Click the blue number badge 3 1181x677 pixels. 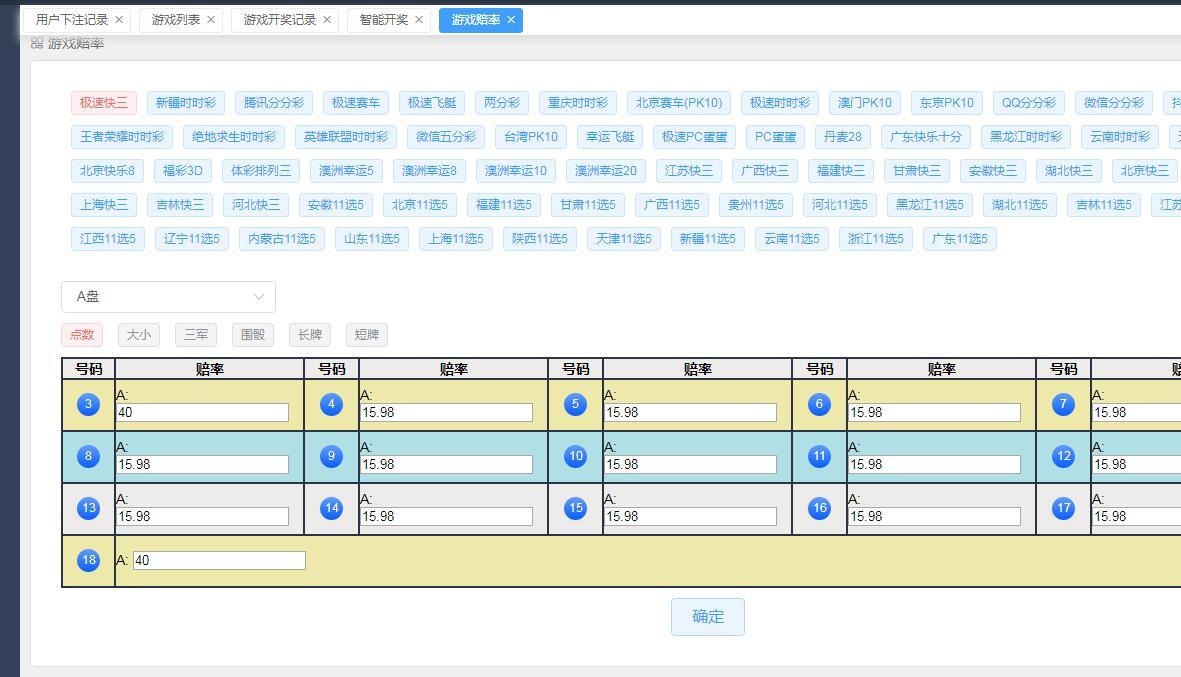(x=88, y=404)
